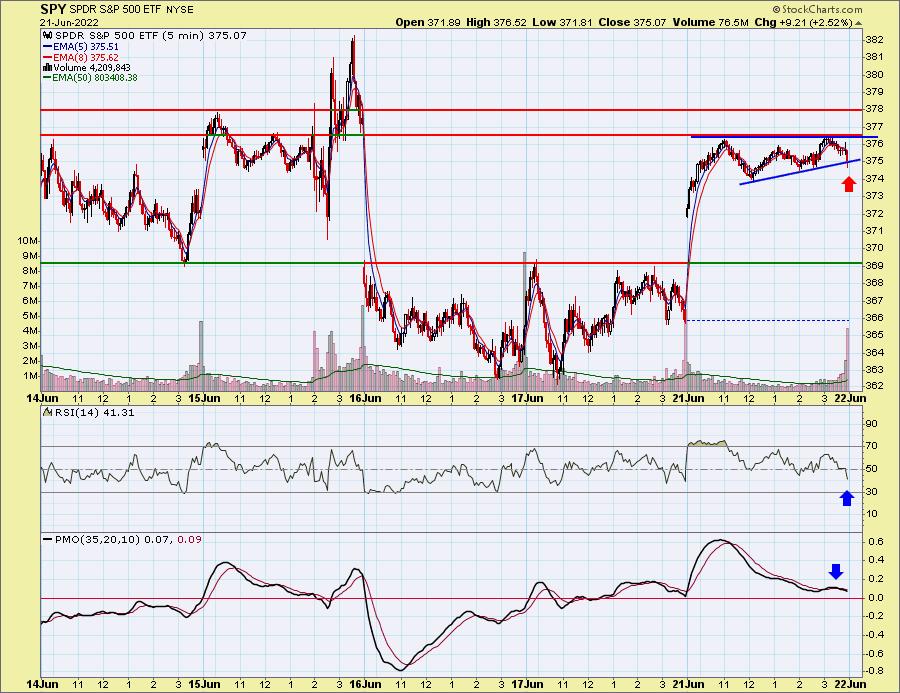Click the 16Jun date label under the PMO panel
The height and width of the screenshot is (693, 900).
pyautogui.click(x=365, y=684)
